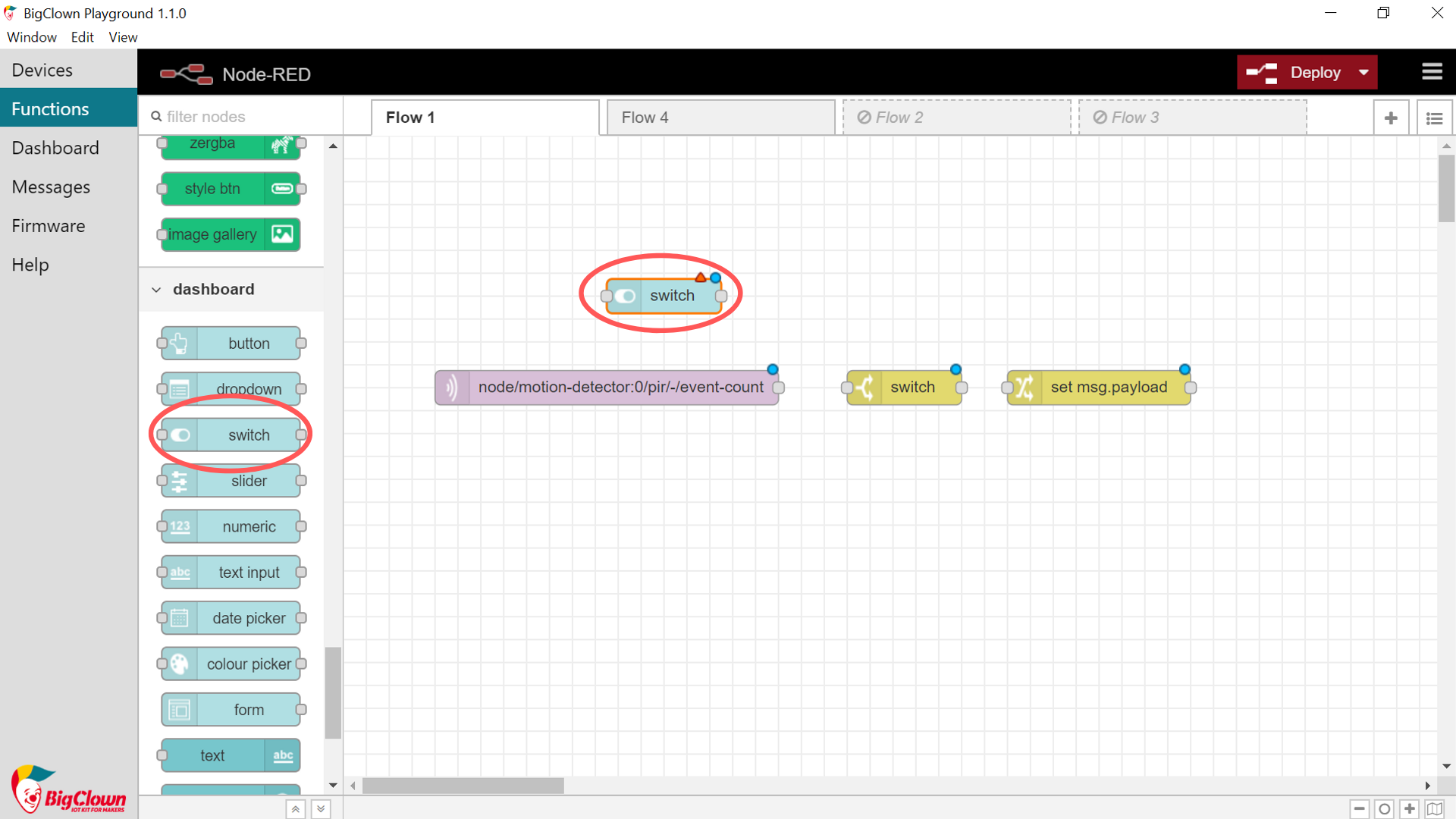Select the switch node in dashboard palette

click(231, 435)
